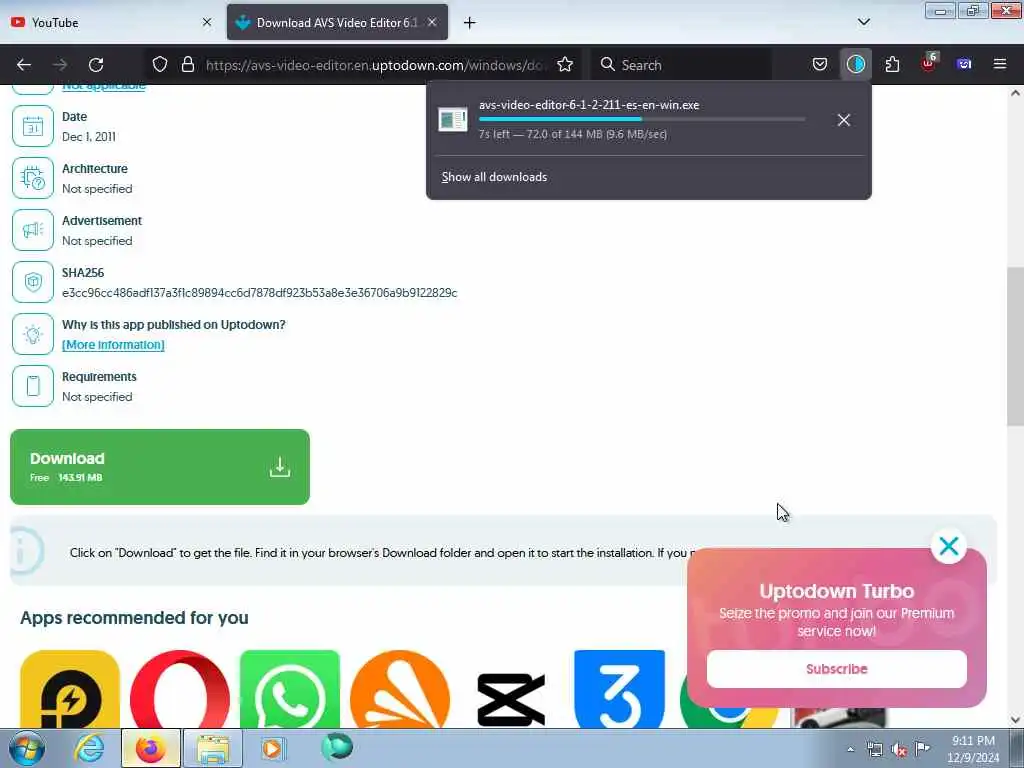Open the list all tabs dropdown
The height and width of the screenshot is (768, 1024).
pyautogui.click(x=864, y=22)
